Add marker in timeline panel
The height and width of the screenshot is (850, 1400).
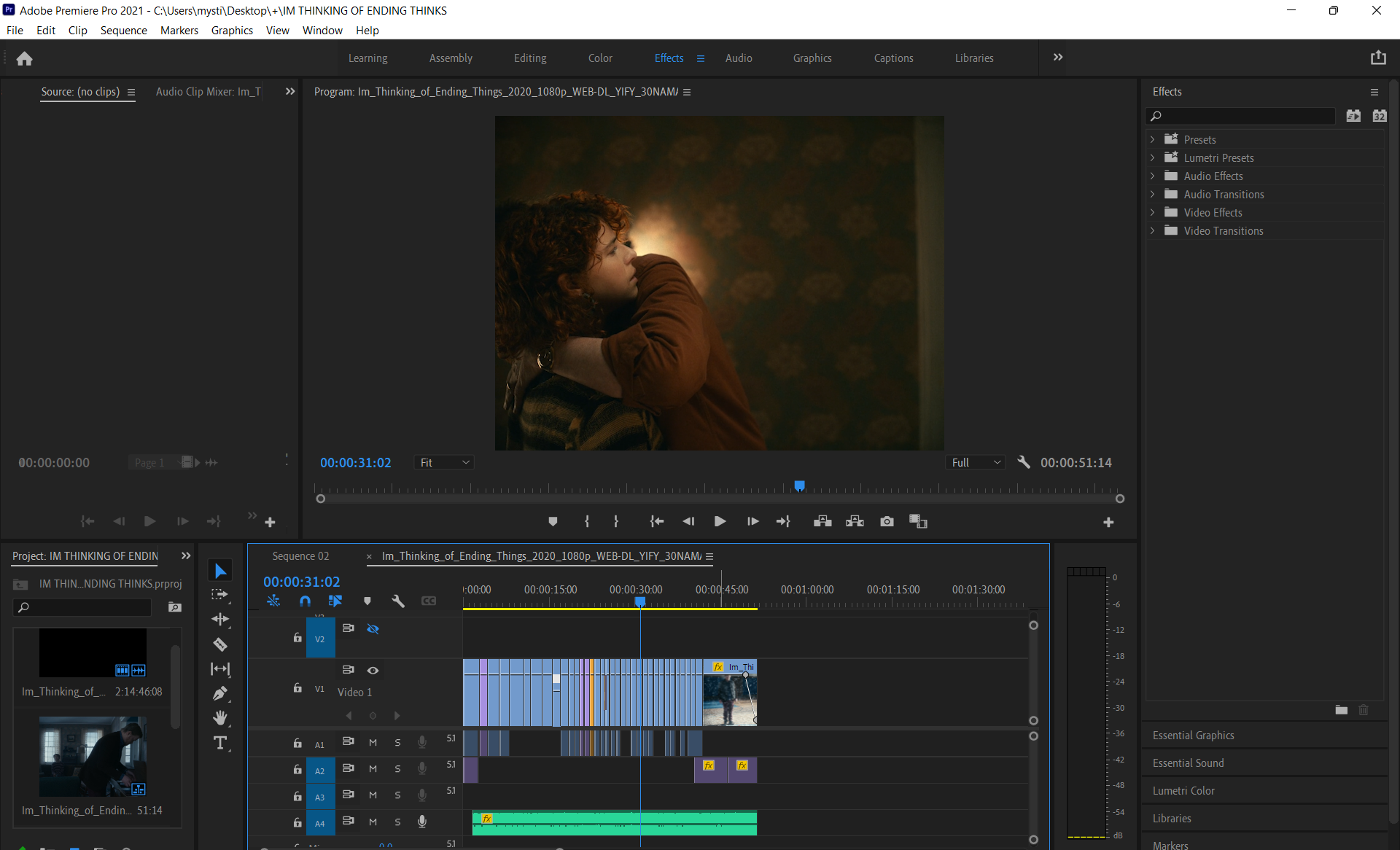coord(367,601)
